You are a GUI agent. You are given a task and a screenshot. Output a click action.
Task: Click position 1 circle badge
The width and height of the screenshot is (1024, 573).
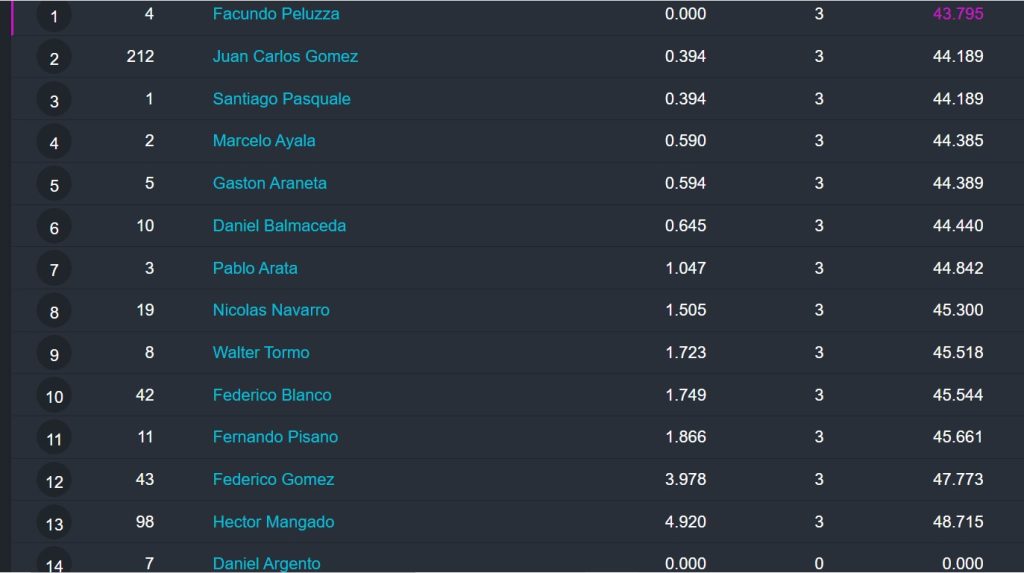click(54, 15)
